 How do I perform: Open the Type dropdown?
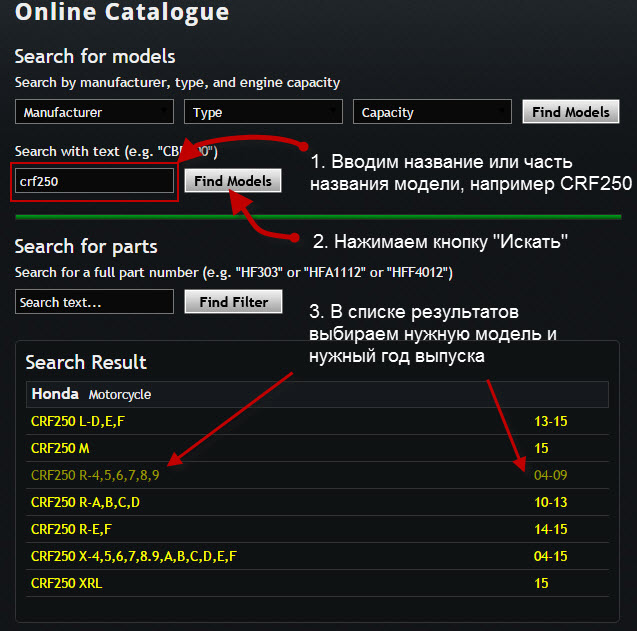coord(263,112)
